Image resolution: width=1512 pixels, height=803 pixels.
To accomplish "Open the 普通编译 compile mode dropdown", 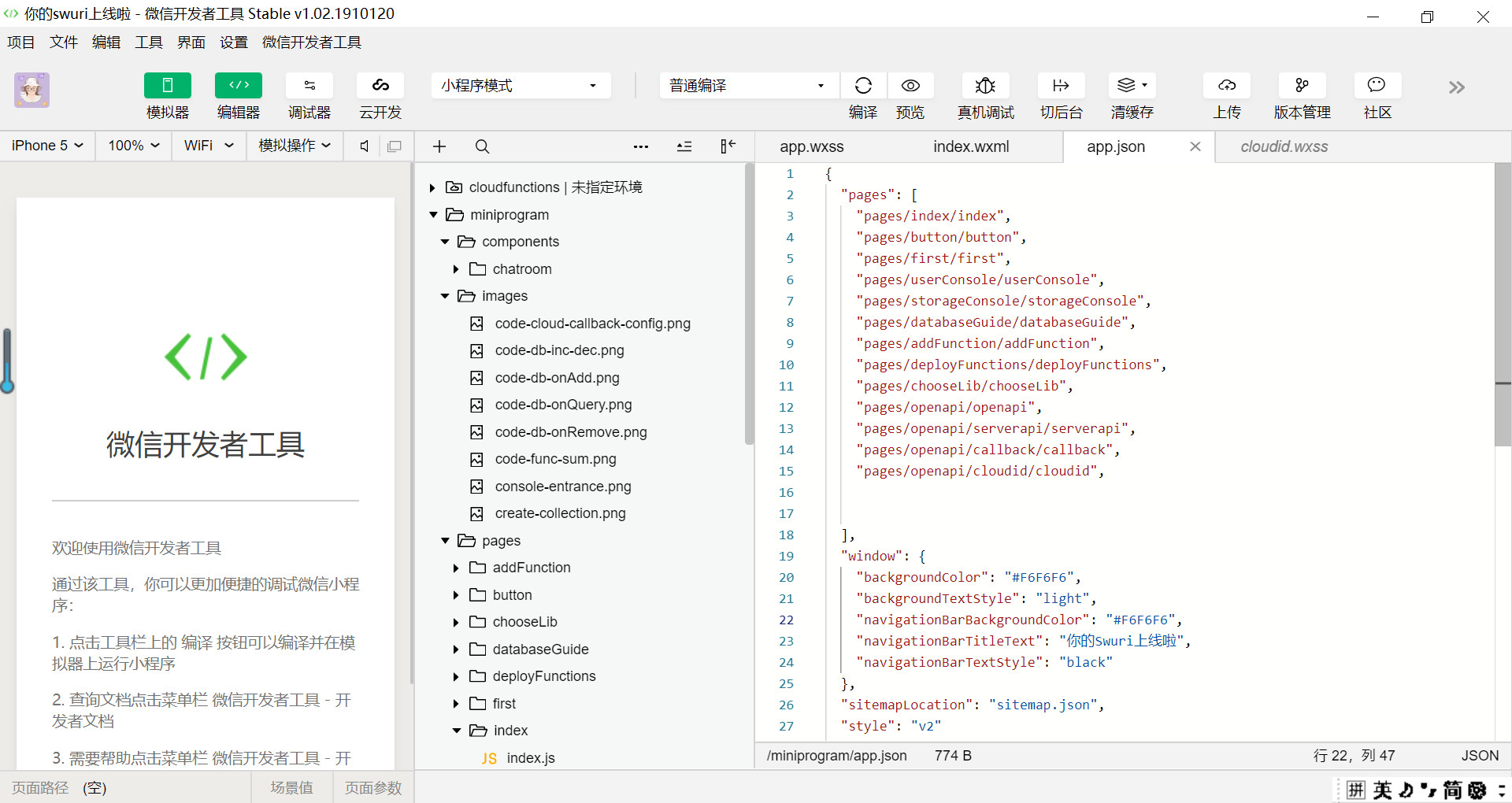I will [x=749, y=86].
